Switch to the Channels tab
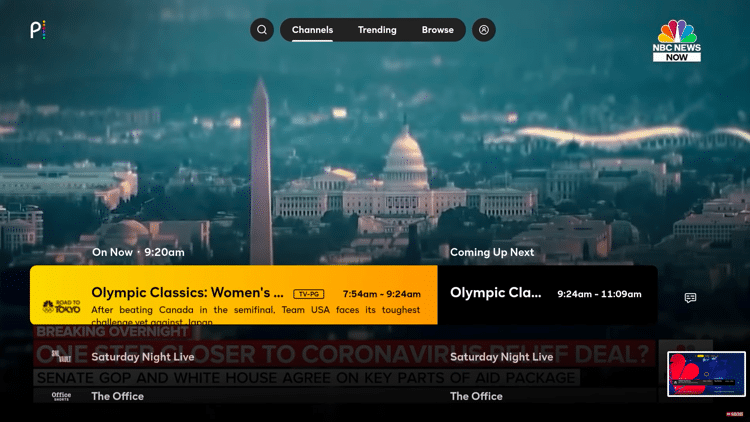Screen dimensions: 750x422 (312, 30)
